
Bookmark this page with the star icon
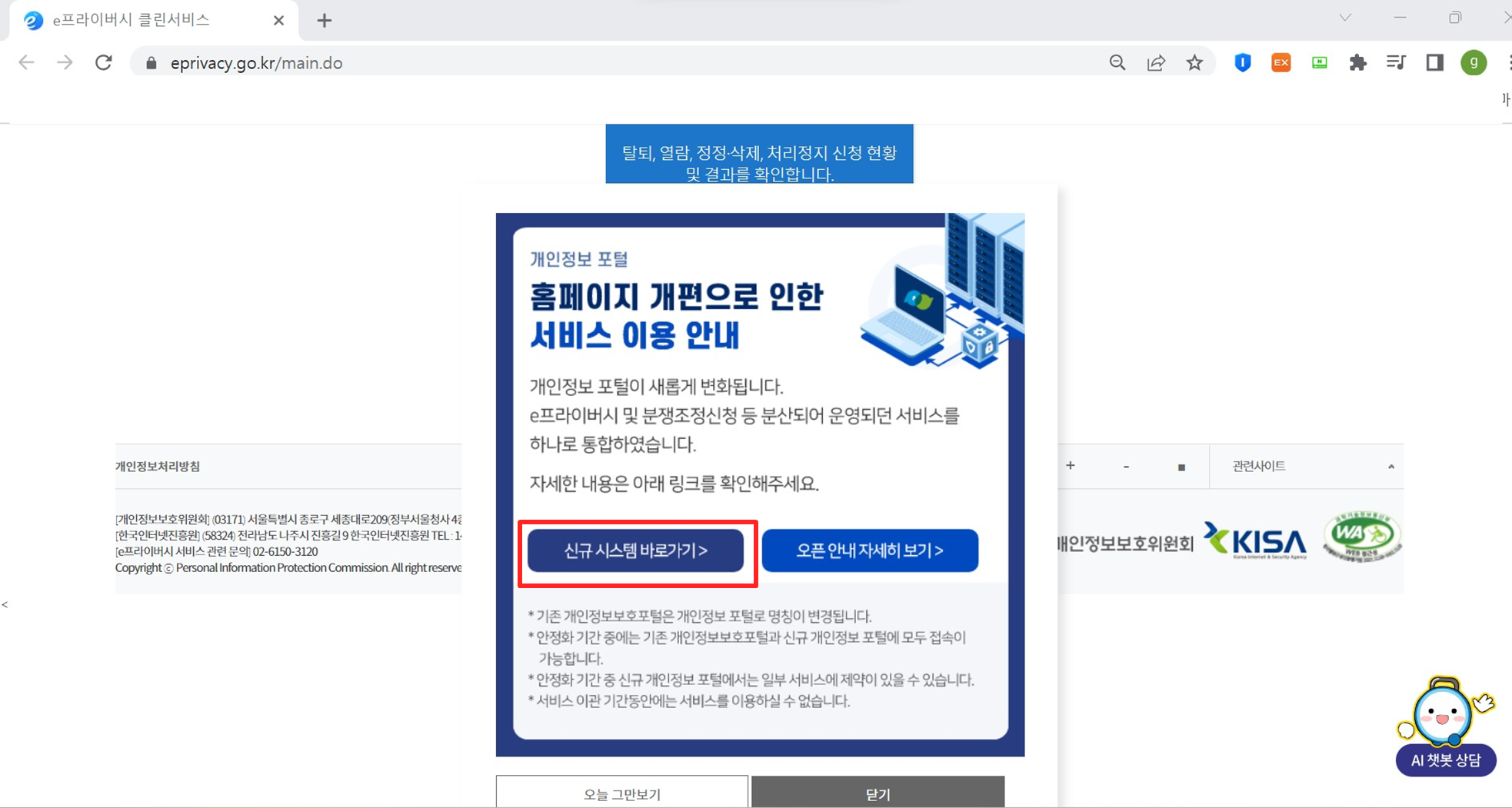coord(1195,62)
